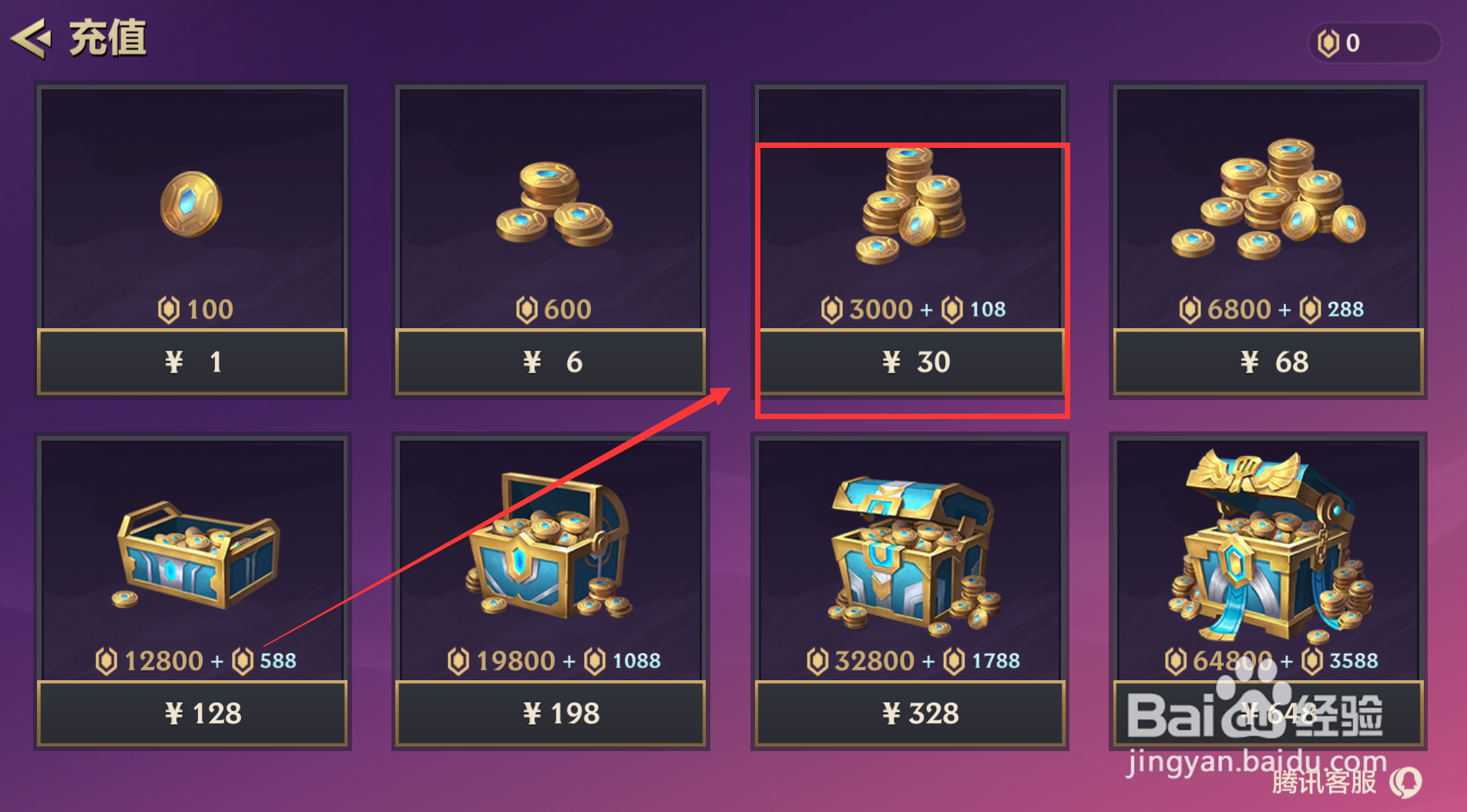This screenshot has height=812, width=1467.
Task: Tap the ¥ 30 purchase button
Action: [x=910, y=362]
